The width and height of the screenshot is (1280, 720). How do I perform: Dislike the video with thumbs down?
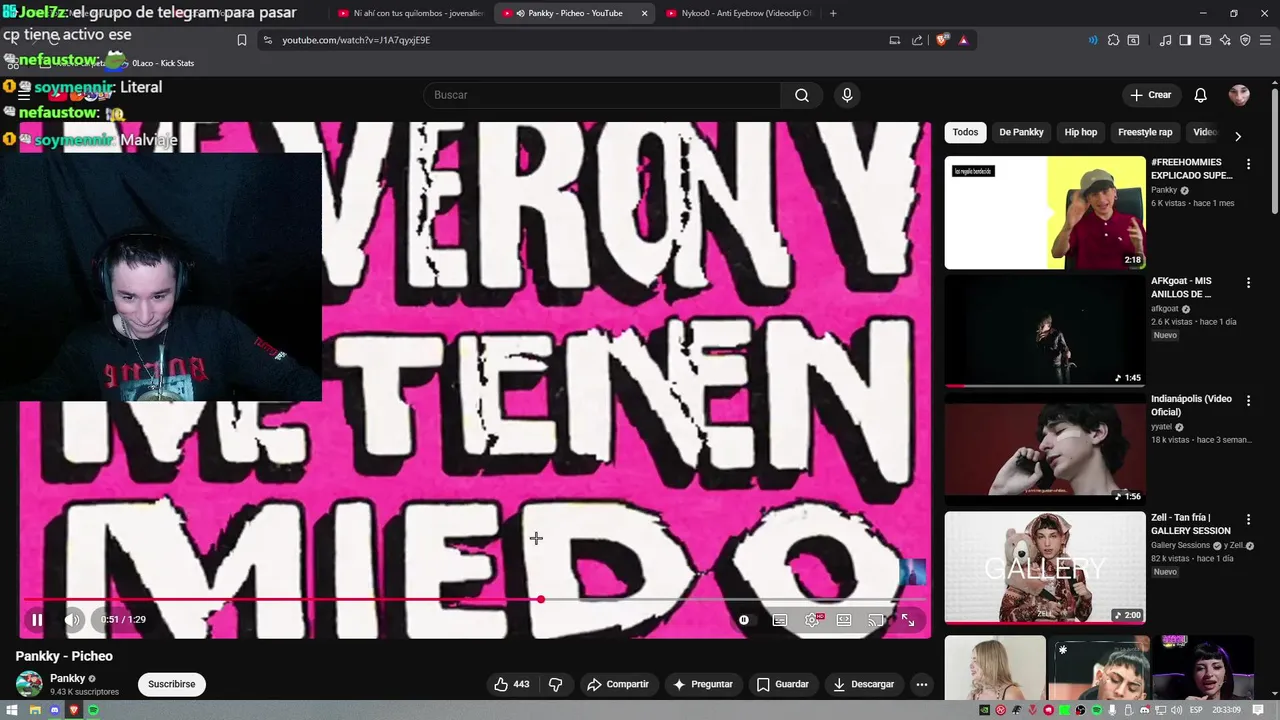pyautogui.click(x=556, y=684)
